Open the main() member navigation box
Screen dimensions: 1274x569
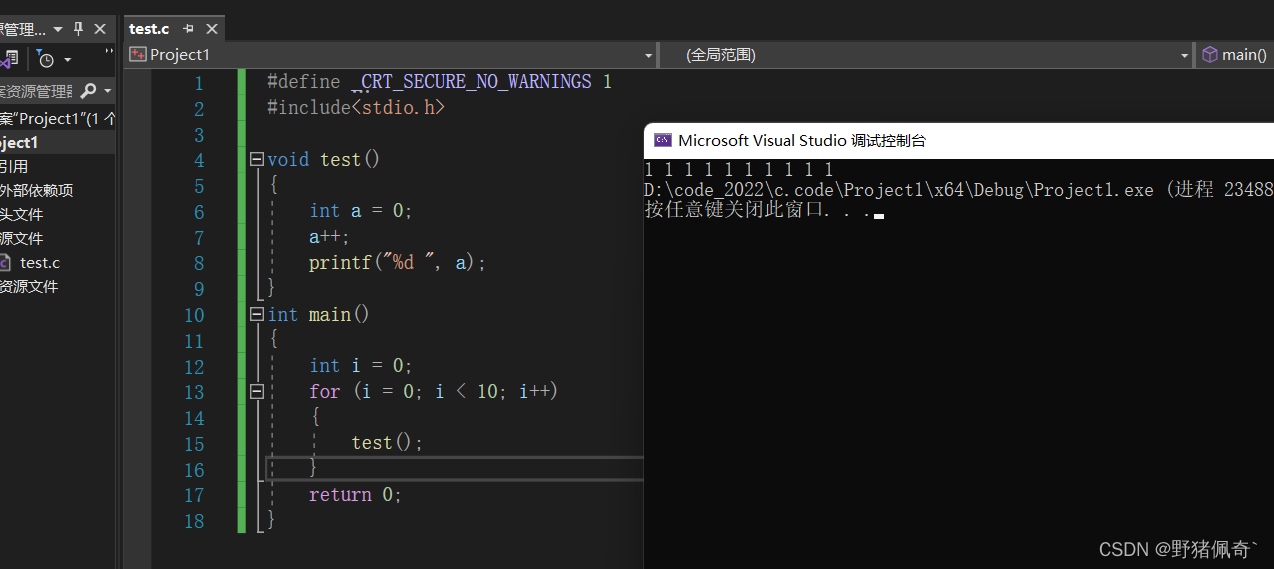point(1236,55)
